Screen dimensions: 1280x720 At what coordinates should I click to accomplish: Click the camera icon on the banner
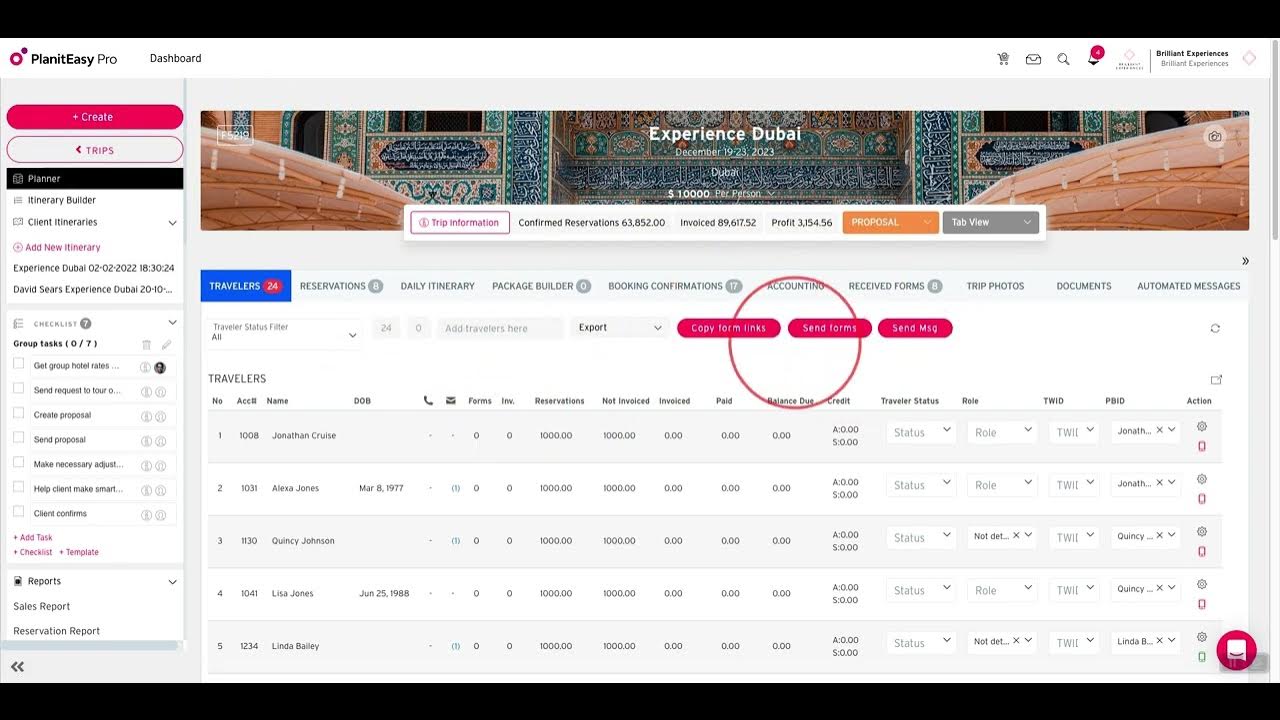(1214, 137)
